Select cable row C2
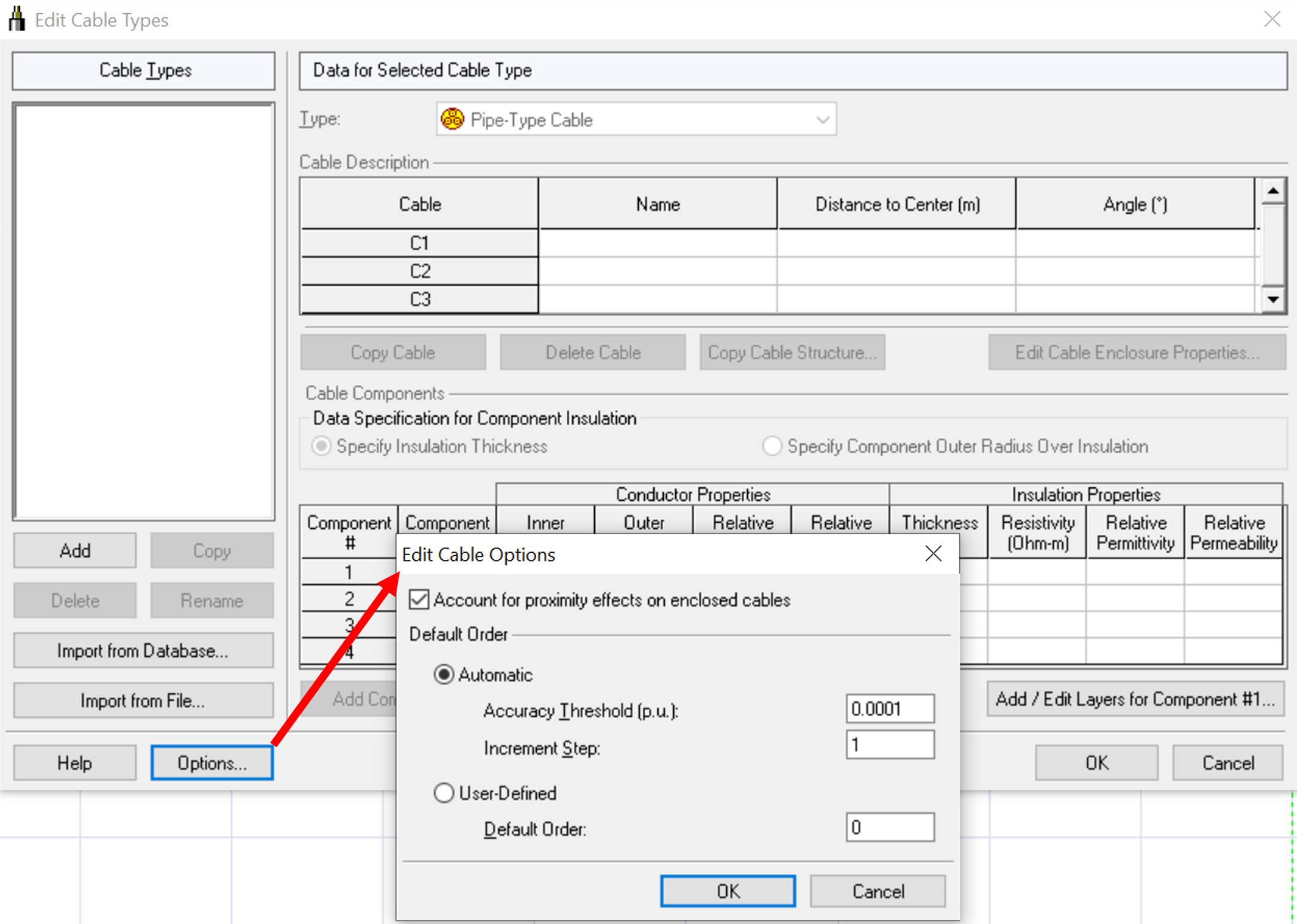This screenshot has height=924, width=1297. coord(420,271)
